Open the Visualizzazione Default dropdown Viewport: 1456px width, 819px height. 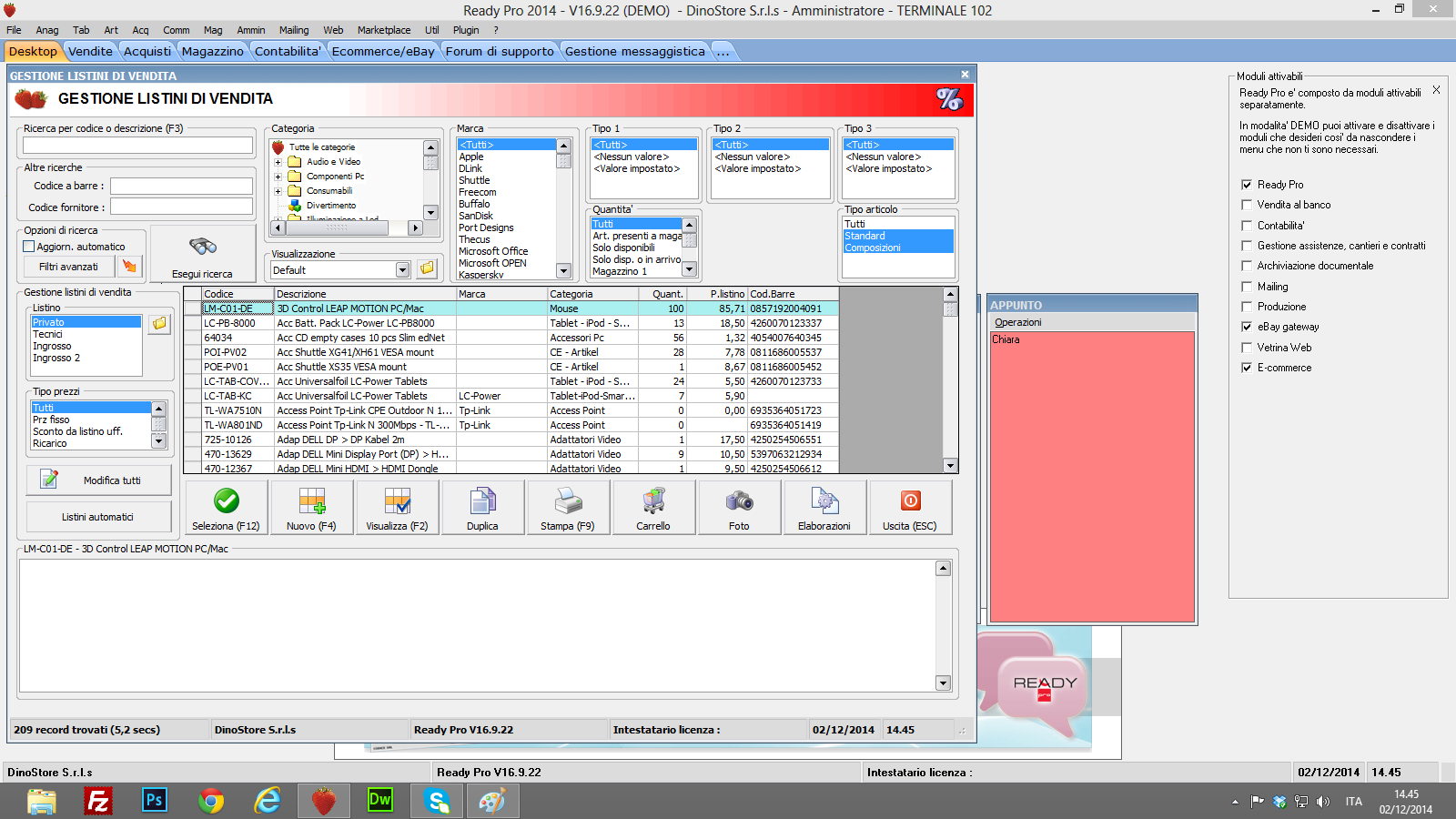pyautogui.click(x=402, y=270)
